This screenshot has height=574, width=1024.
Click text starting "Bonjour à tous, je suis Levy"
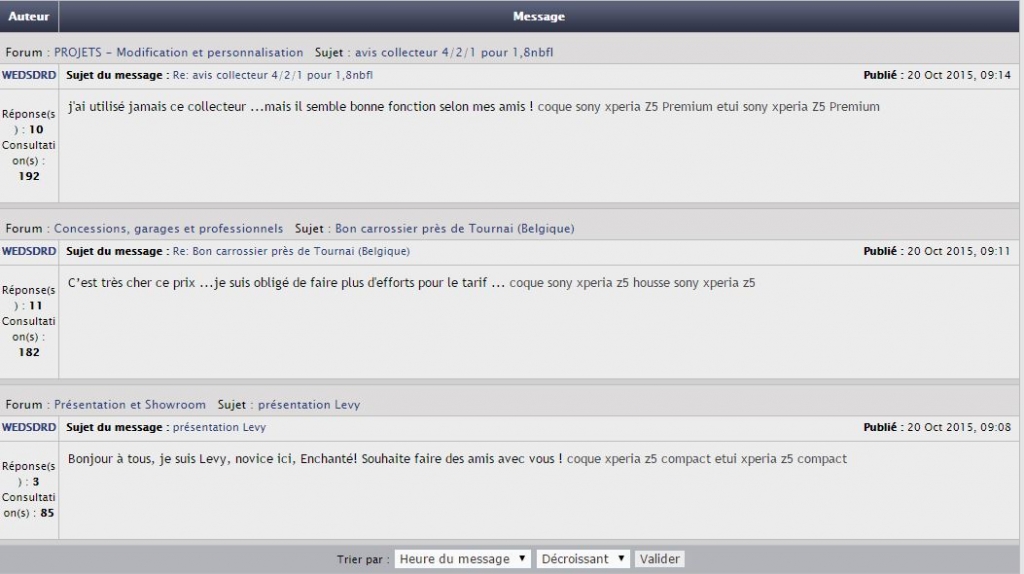point(315,459)
